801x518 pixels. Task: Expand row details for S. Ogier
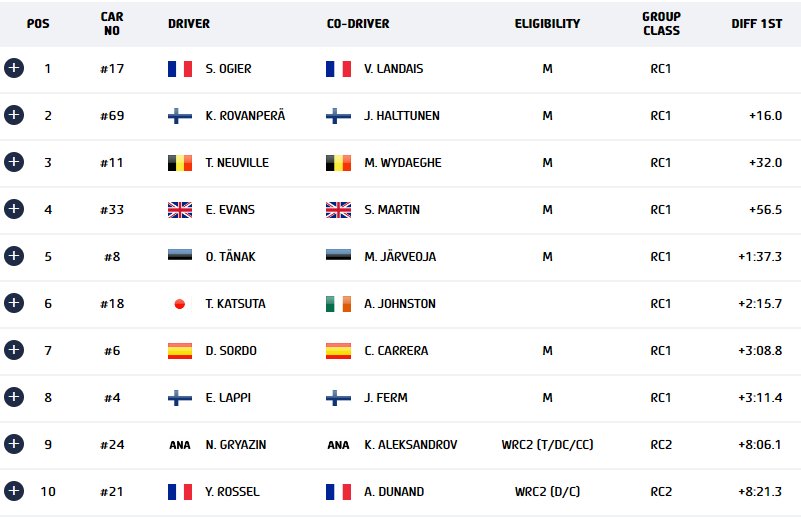[13, 68]
